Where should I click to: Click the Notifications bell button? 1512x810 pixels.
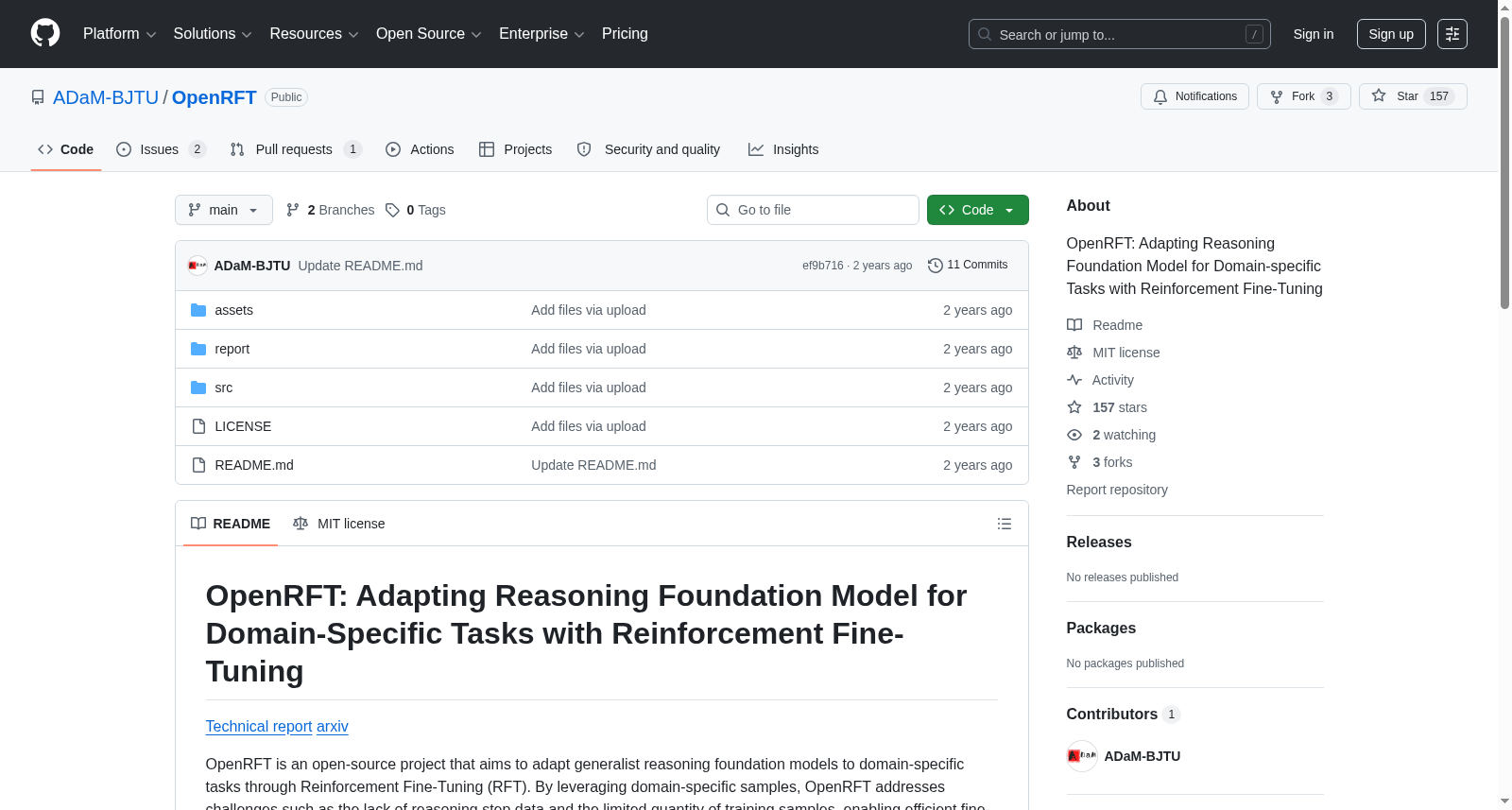[1195, 96]
